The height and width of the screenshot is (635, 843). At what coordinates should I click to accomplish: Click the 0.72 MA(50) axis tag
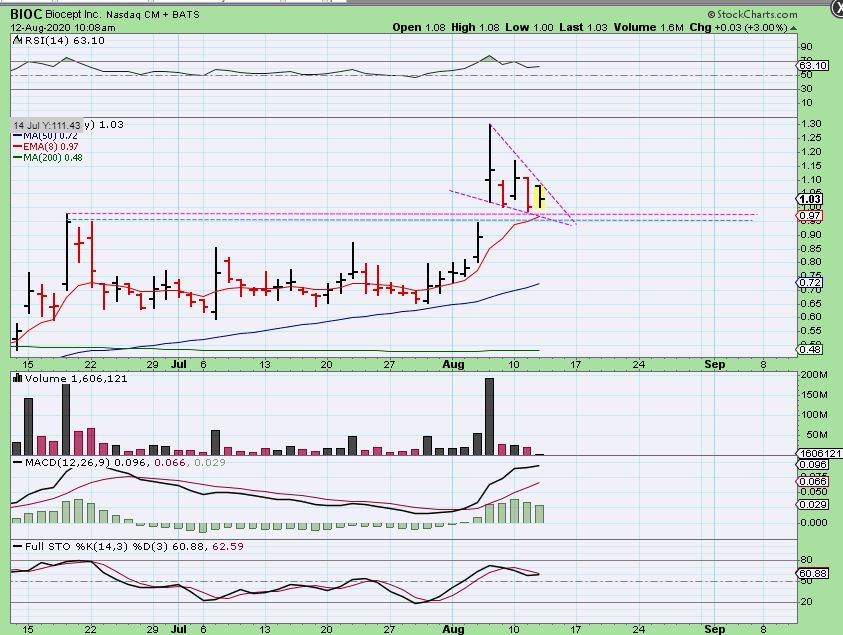tap(809, 282)
